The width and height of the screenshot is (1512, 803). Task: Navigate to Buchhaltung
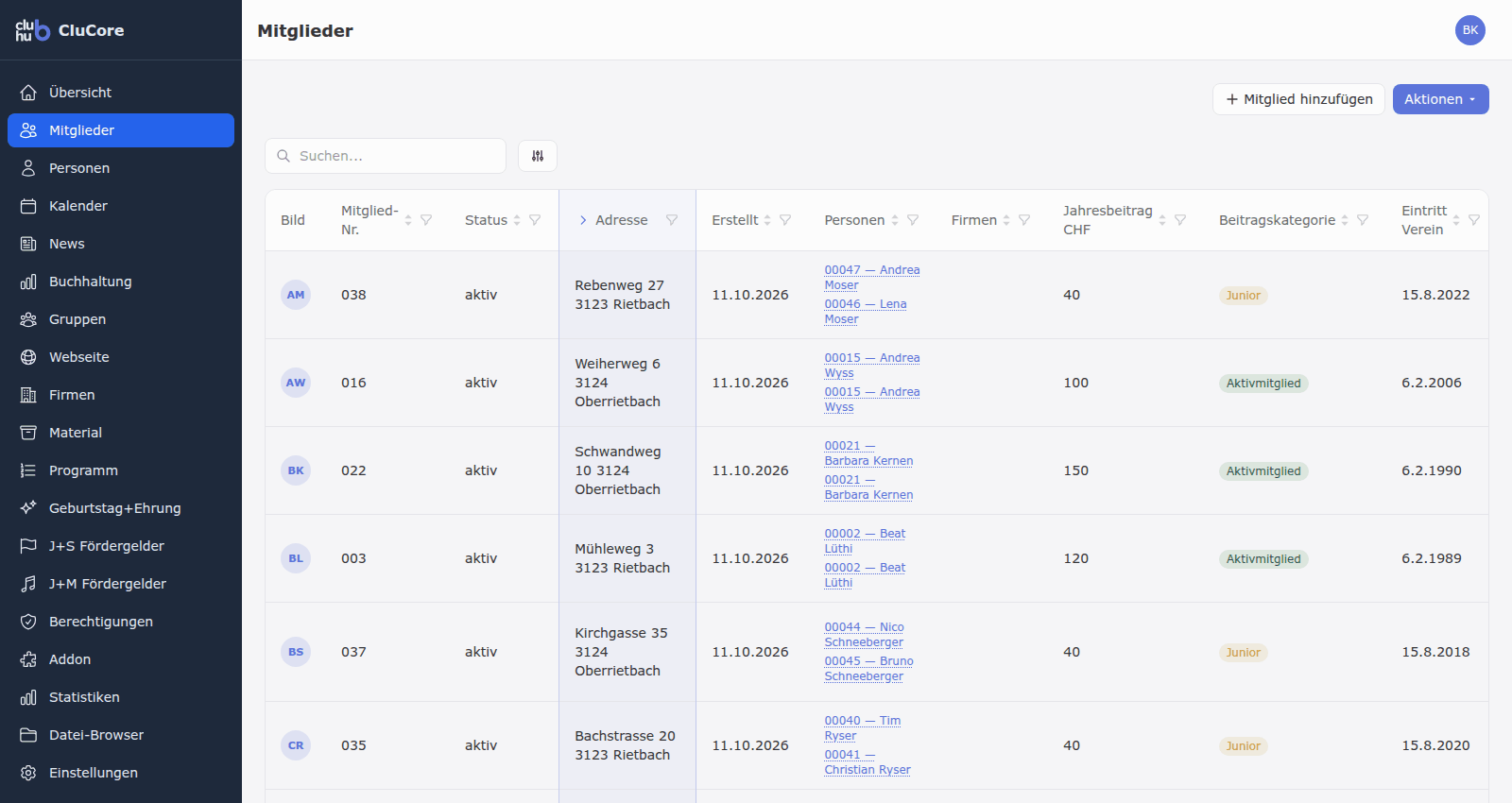[x=121, y=282]
